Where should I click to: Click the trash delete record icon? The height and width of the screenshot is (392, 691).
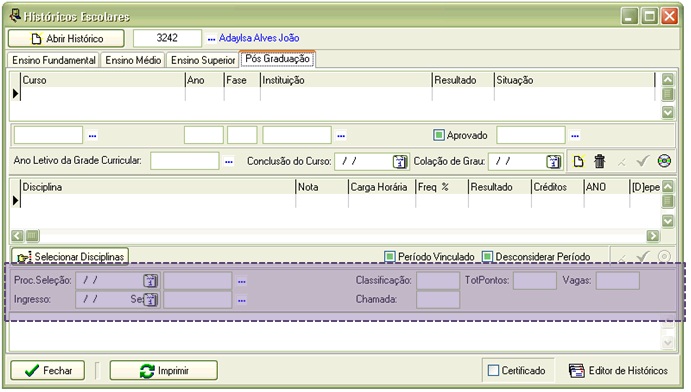coord(599,161)
